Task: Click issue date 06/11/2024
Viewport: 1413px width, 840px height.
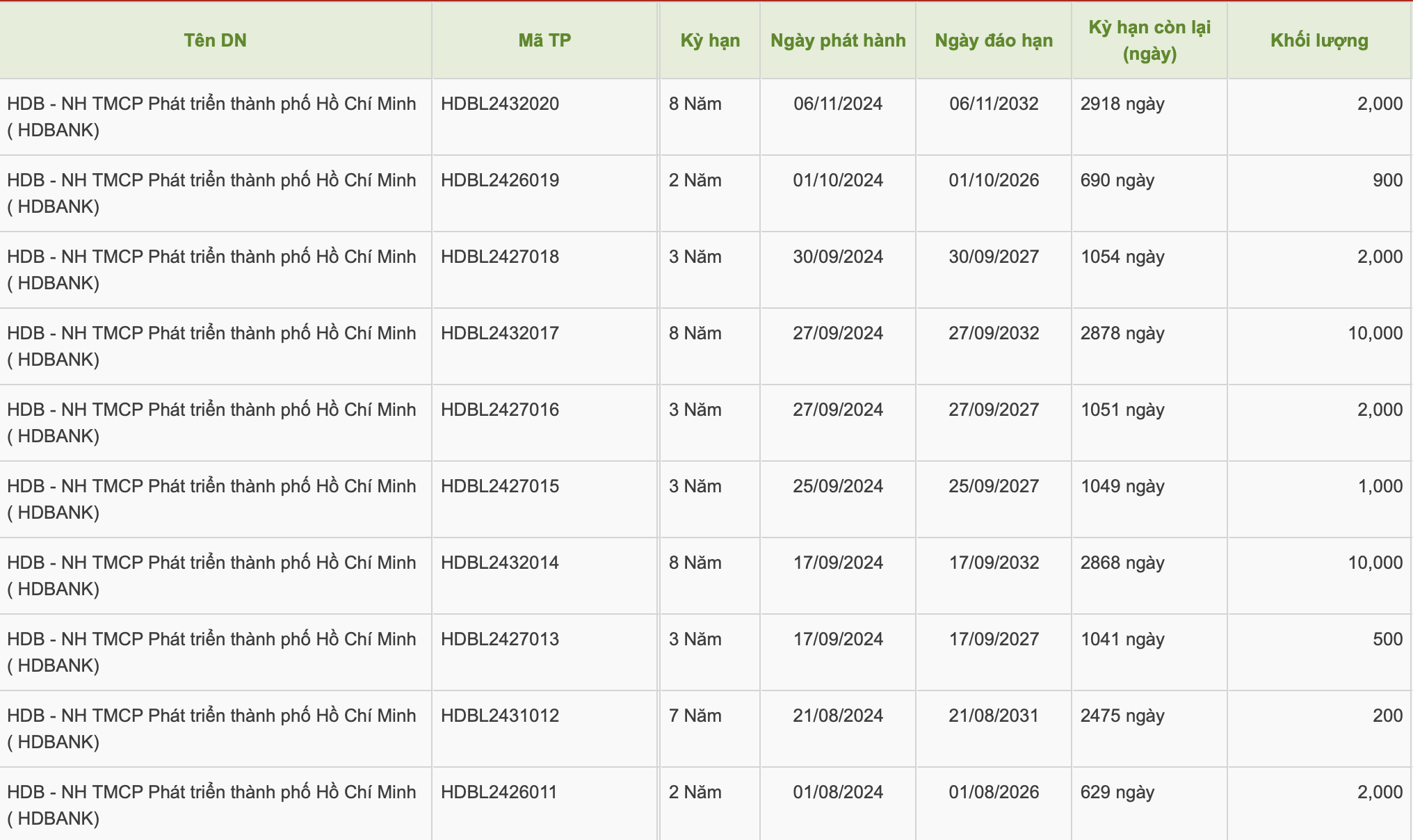Action: pos(838,104)
